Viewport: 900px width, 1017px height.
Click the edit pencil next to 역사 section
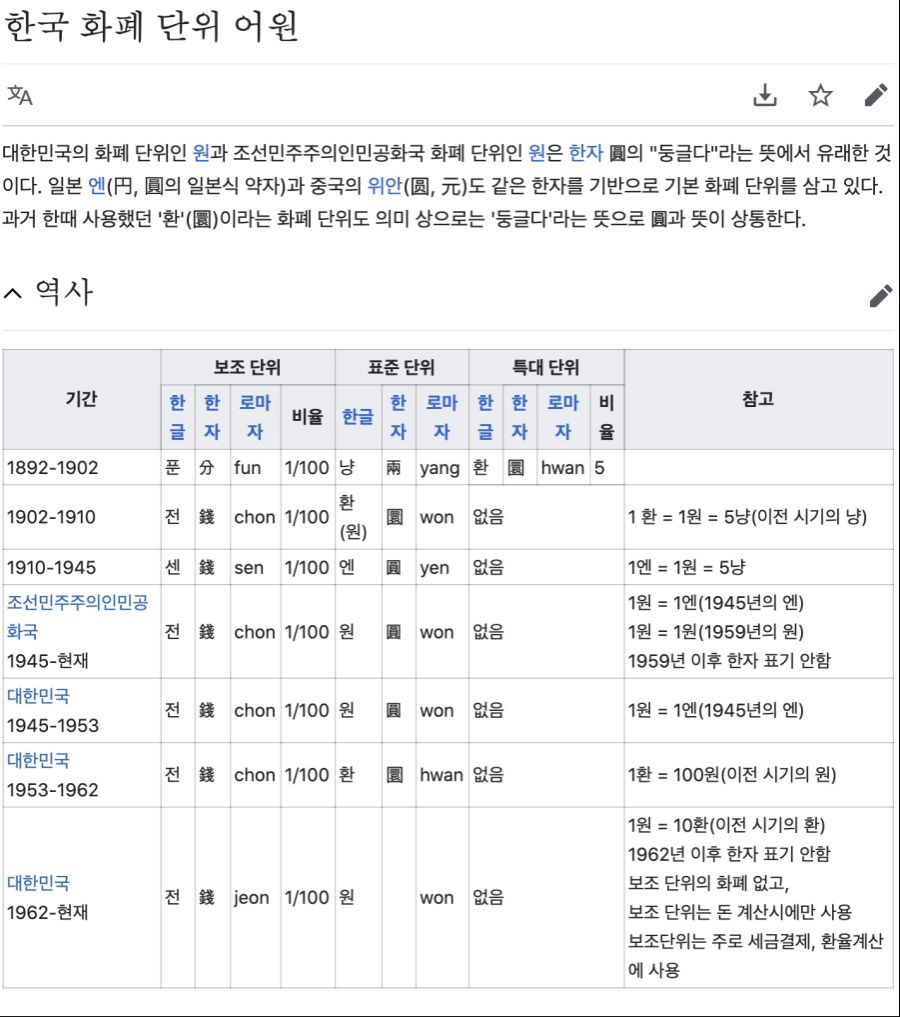tap(881, 294)
